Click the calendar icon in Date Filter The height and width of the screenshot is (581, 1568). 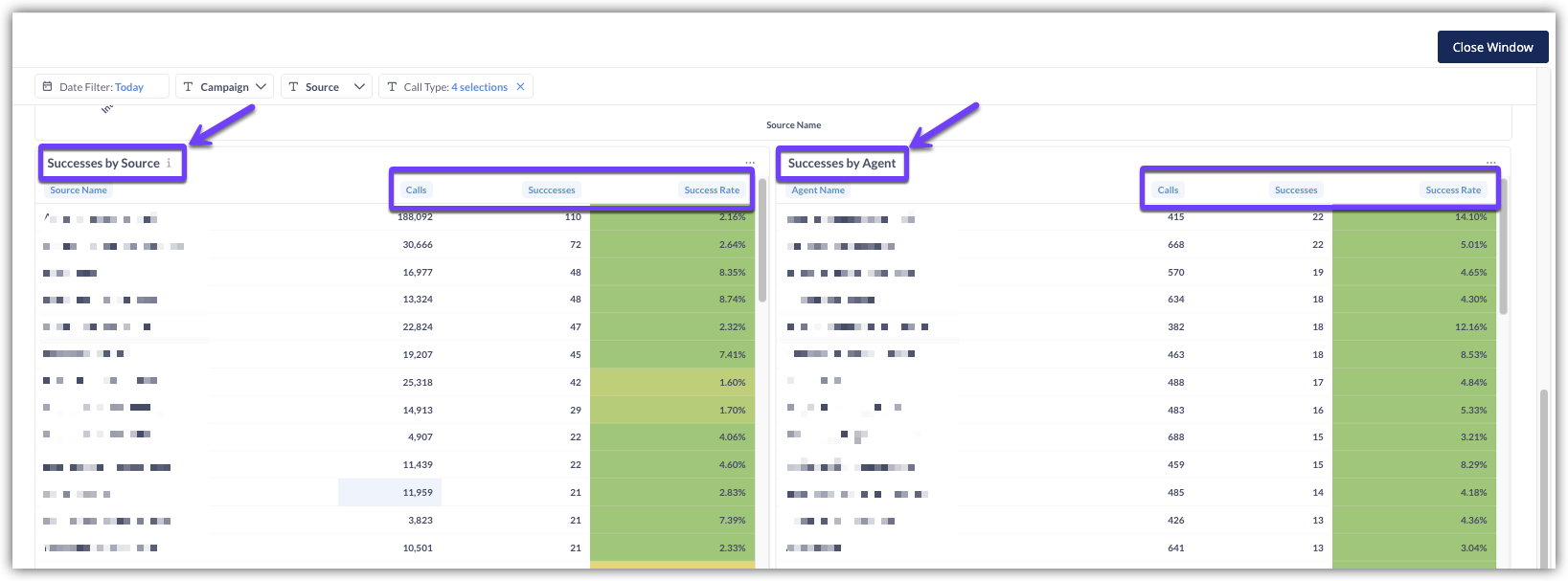47,87
